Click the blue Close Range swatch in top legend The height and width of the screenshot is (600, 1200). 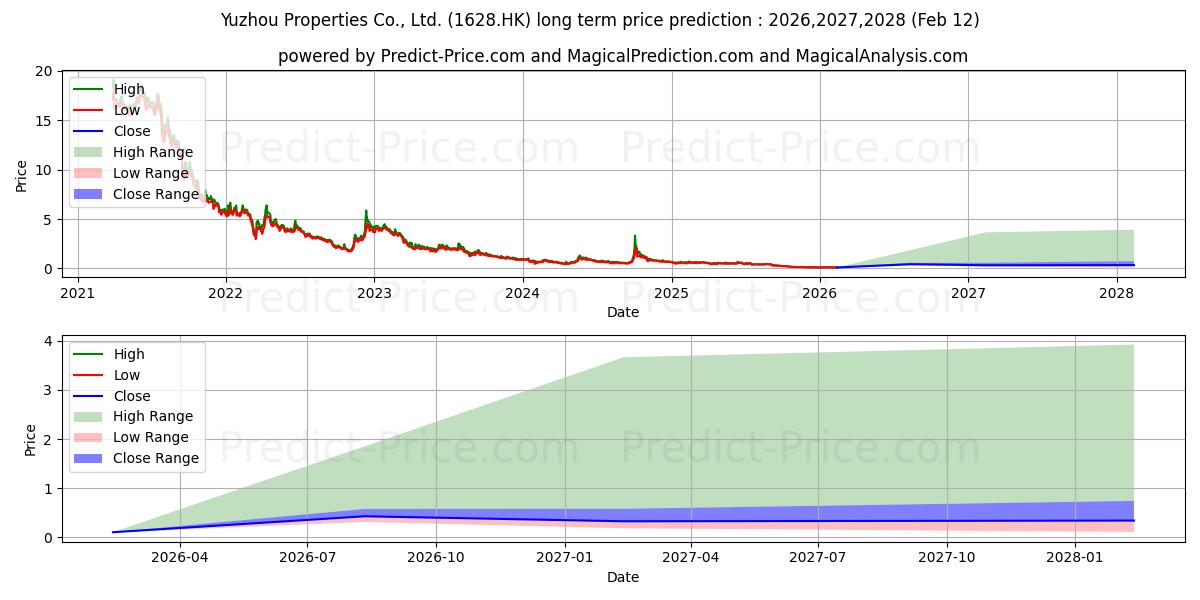[x=90, y=194]
